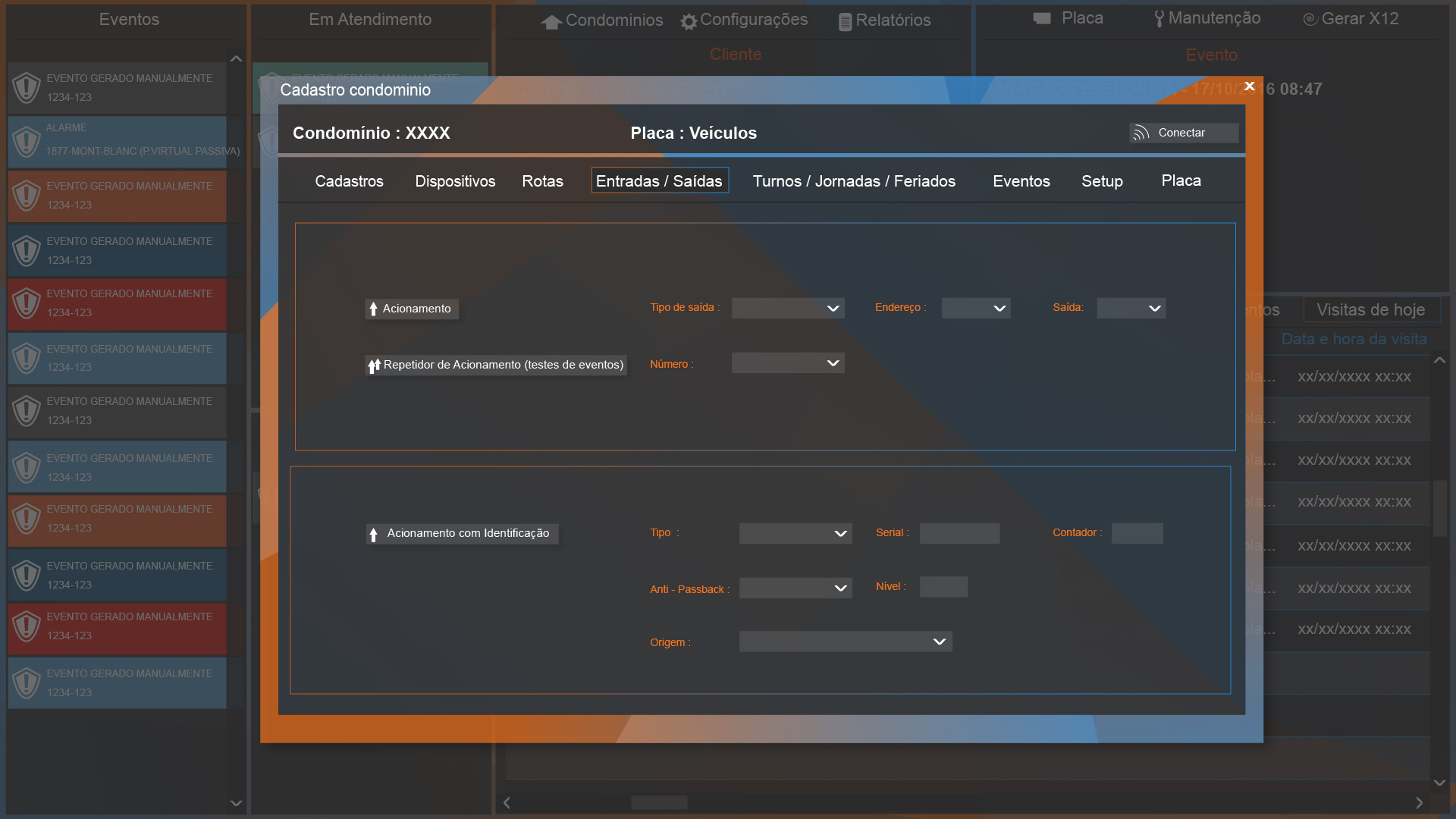Click the horizontal scrollbar left arrow

point(507,802)
